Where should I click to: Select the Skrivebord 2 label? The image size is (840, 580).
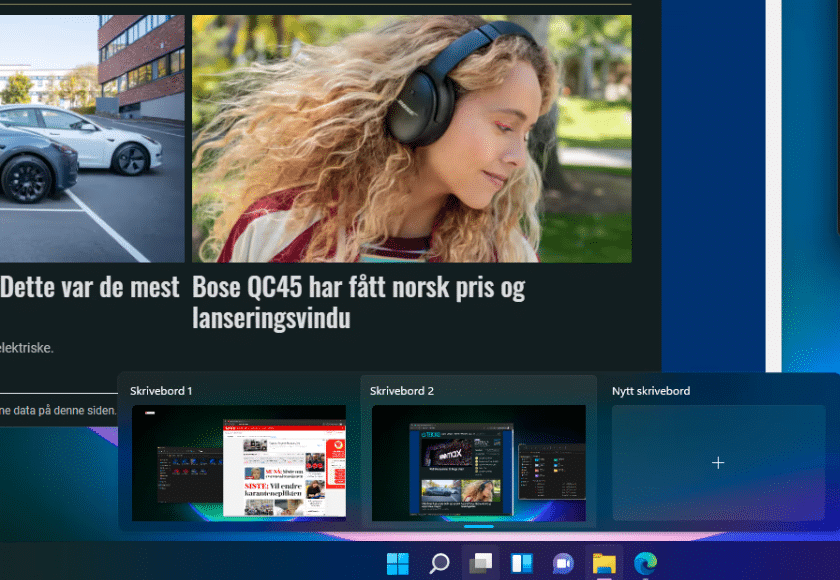point(402,391)
